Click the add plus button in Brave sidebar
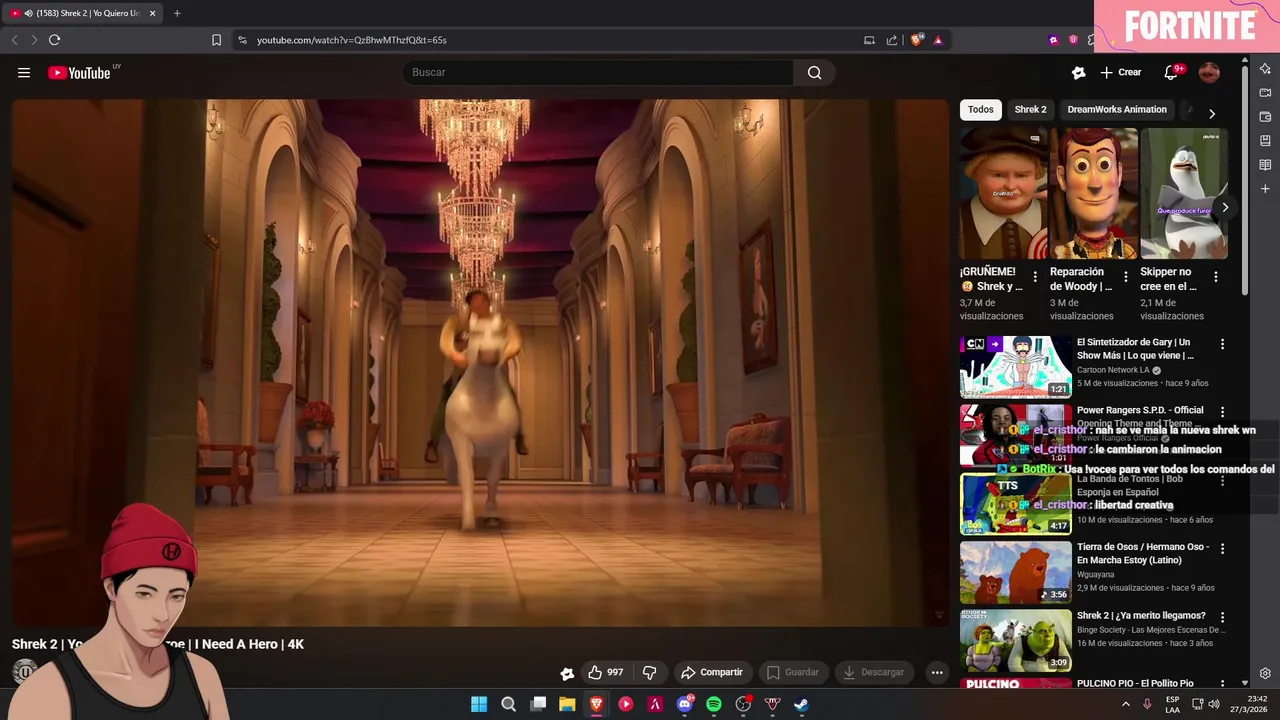Image resolution: width=1280 pixels, height=720 pixels. (x=1265, y=188)
